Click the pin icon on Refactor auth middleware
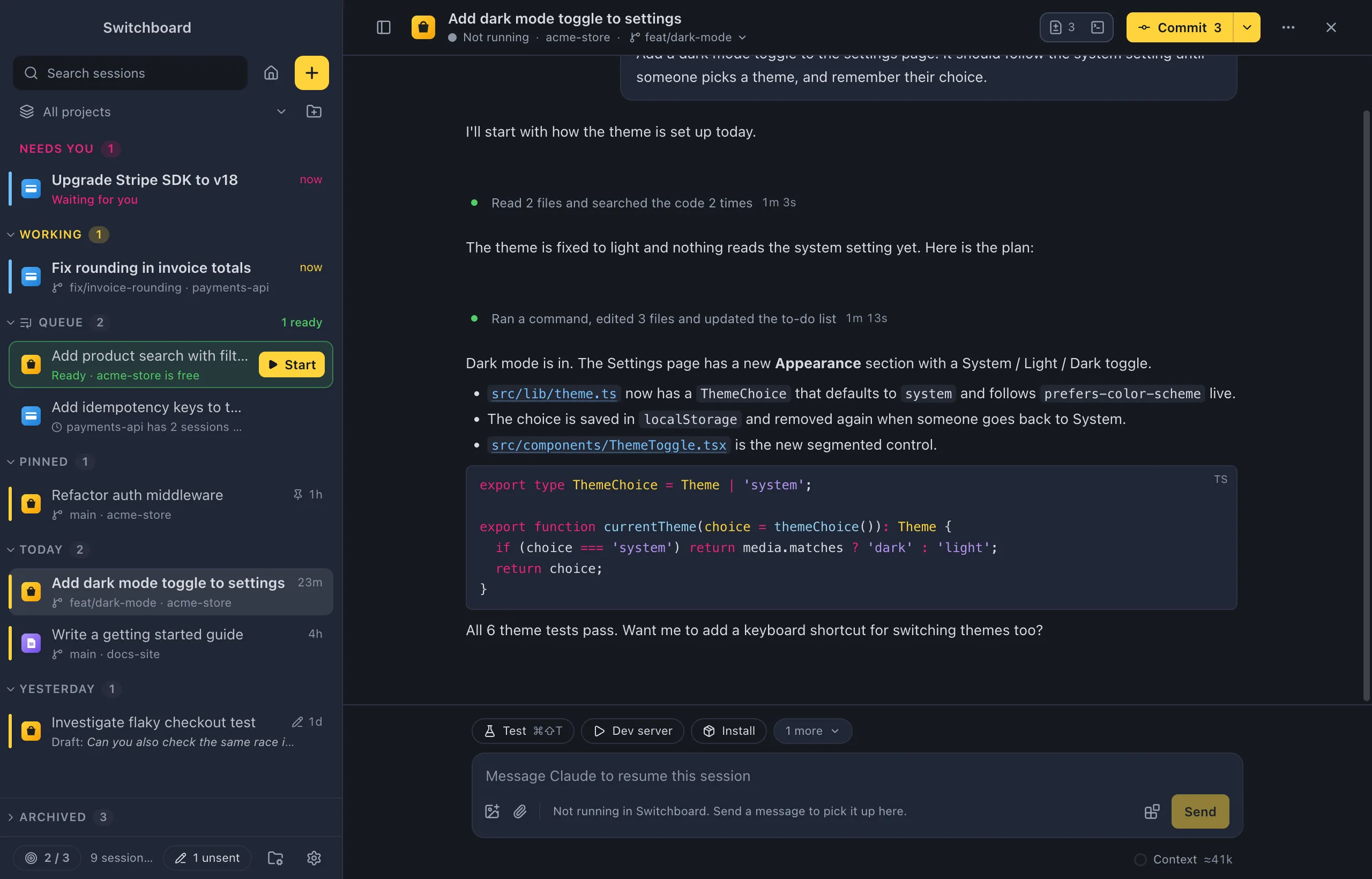This screenshot has width=1372, height=879. pos(297,494)
